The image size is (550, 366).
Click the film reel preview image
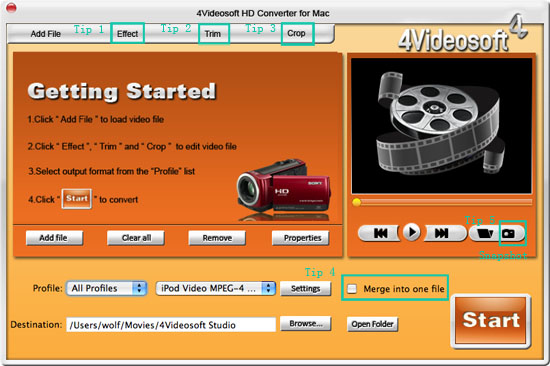click(441, 125)
